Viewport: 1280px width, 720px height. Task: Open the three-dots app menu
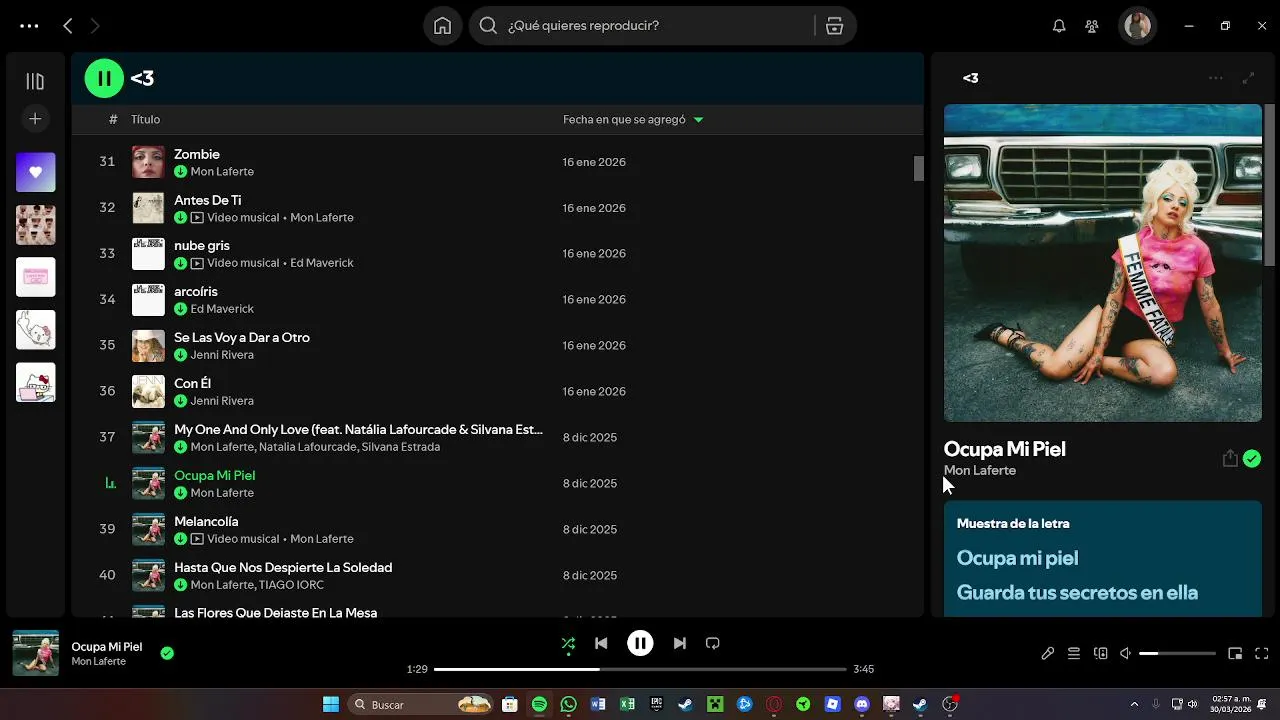[29, 26]
